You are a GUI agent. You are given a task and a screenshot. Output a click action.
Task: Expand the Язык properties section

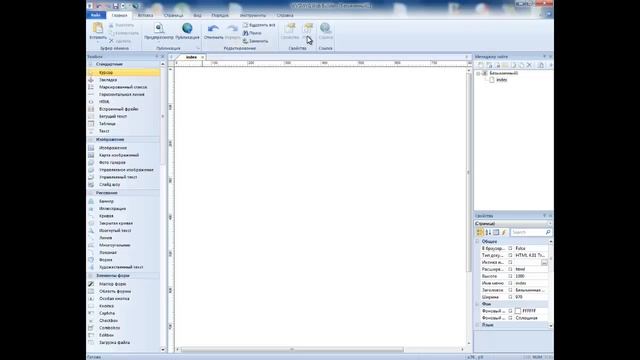(x=477, y=325)
